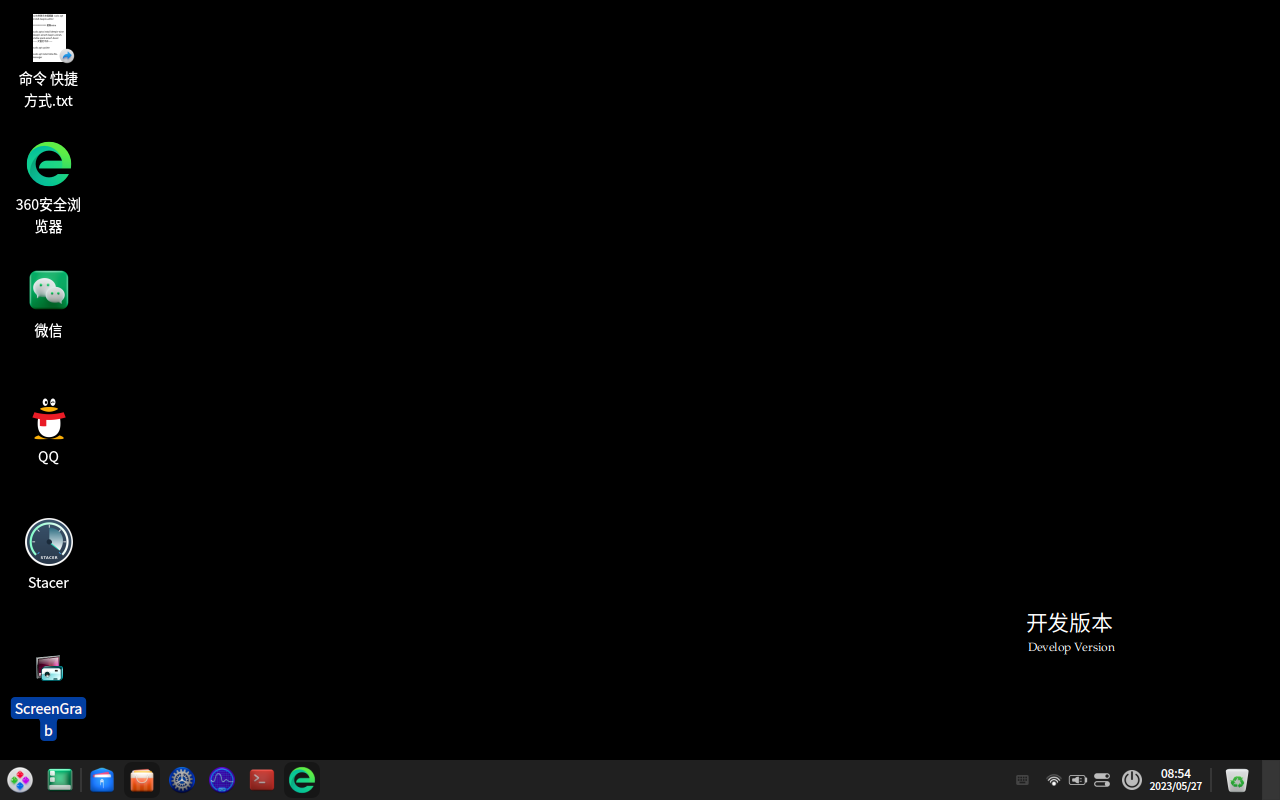
Task: Open 360安全浏览器 from the desktop
Action: [48, 163]
